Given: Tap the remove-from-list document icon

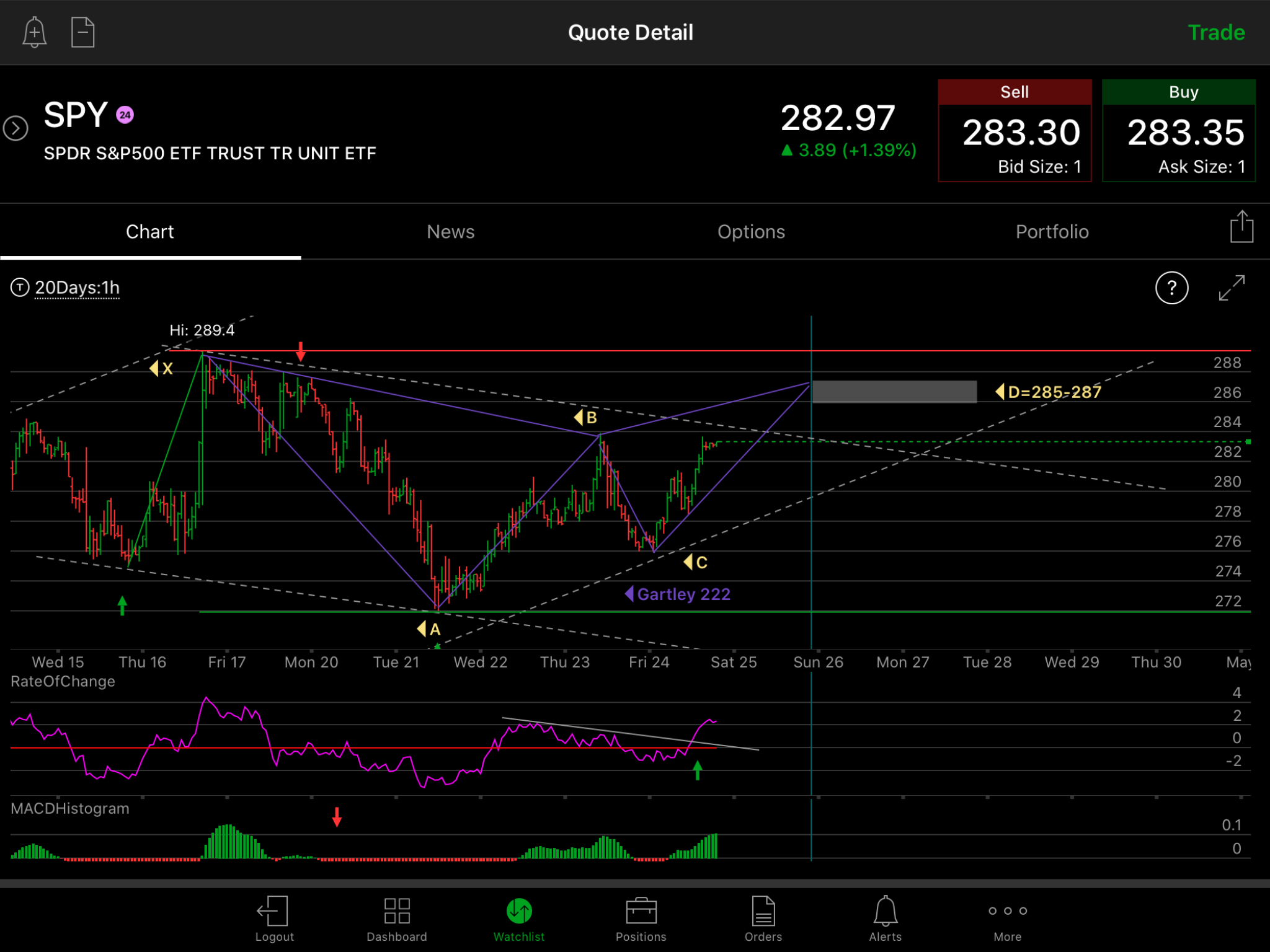Looking at the screenshot, I should 82,32.
